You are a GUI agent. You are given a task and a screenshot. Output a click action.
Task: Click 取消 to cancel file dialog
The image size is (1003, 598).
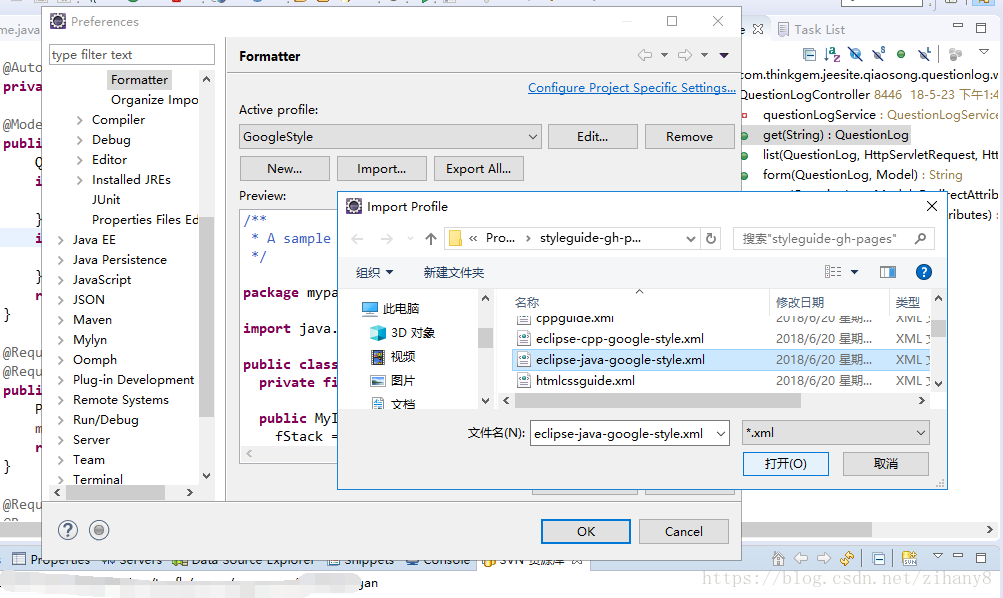(x=886, y=464)
